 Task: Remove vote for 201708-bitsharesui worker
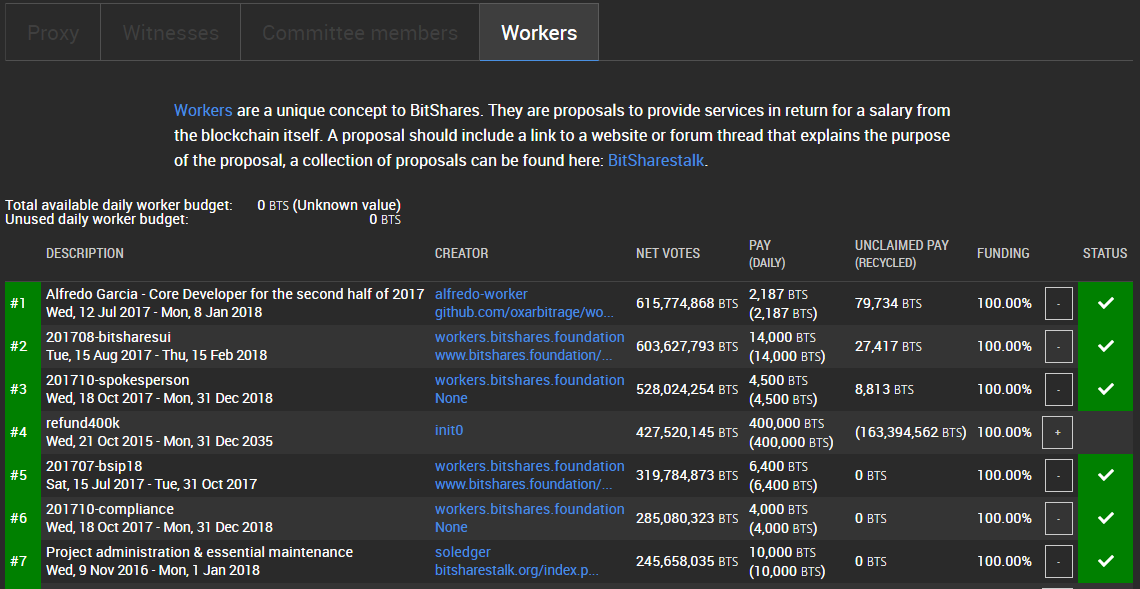[x=1059, y=346]
